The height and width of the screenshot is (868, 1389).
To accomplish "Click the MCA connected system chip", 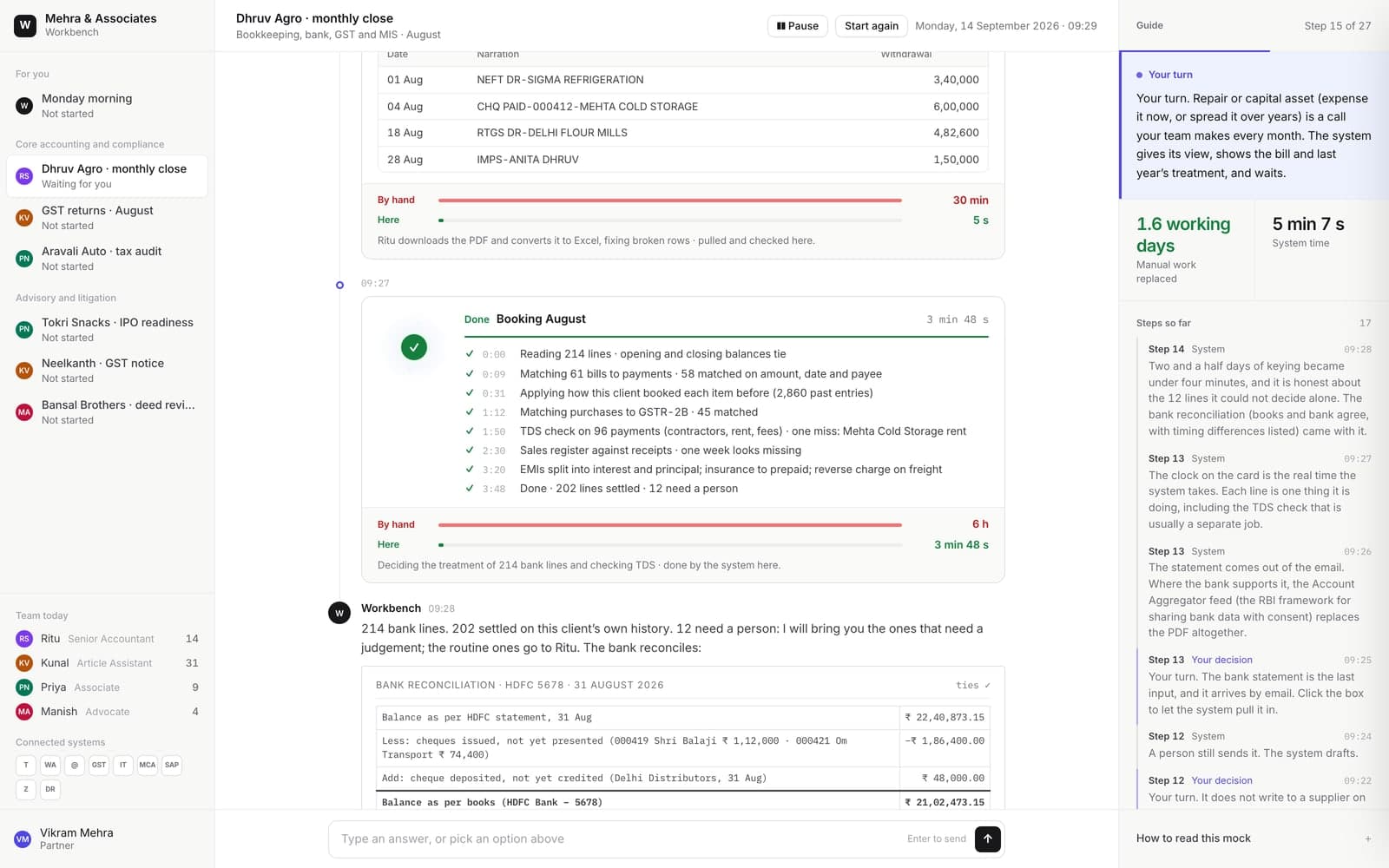I will pyautogui.click(x=148, y=765).
